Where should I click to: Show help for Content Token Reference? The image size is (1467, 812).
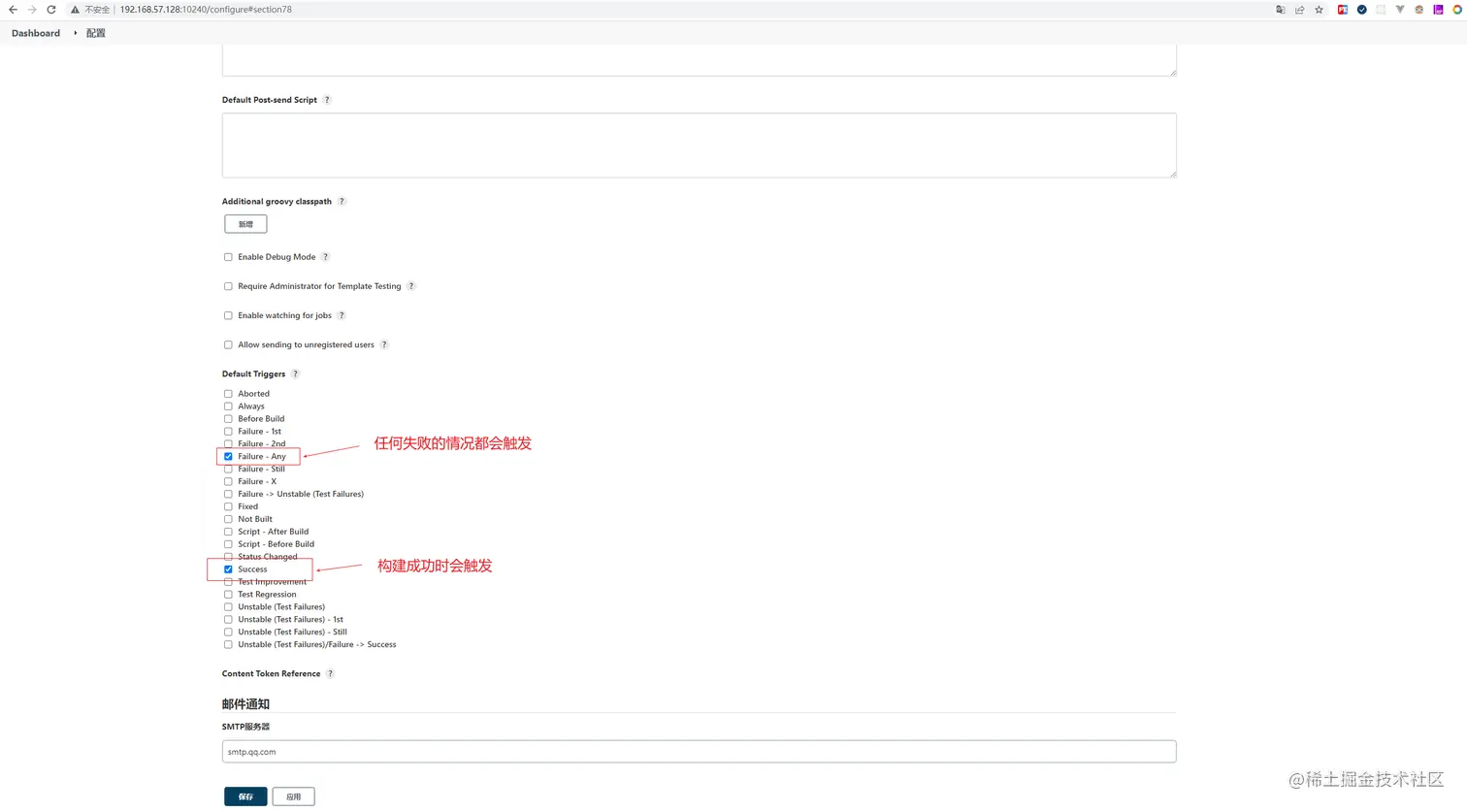[x=330, y=673]
